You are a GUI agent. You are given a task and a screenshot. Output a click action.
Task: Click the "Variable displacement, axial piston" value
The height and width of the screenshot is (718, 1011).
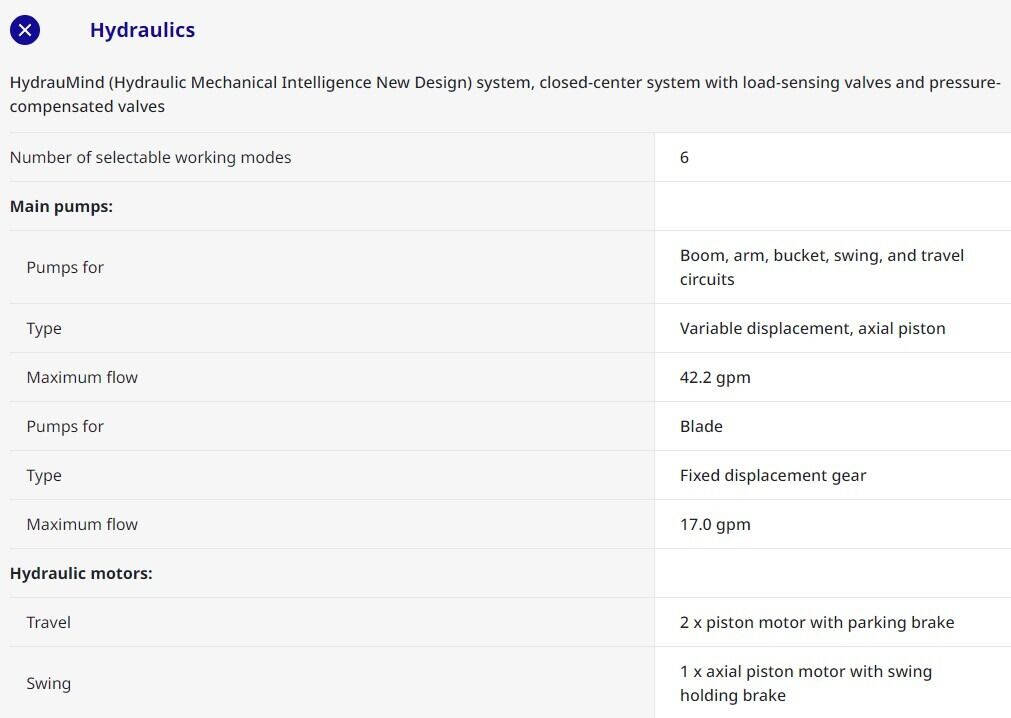pos(812,328)
